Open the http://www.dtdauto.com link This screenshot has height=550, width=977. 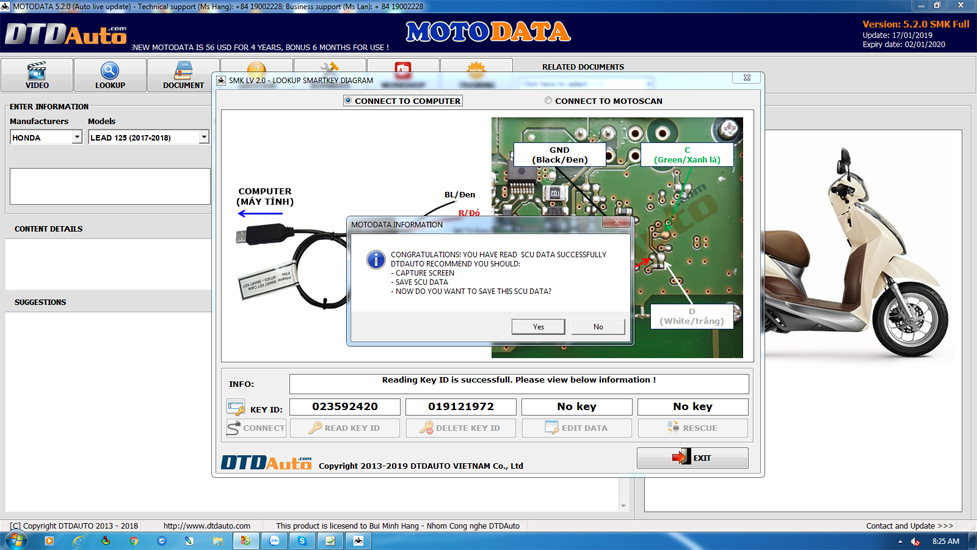pos(207,526)
